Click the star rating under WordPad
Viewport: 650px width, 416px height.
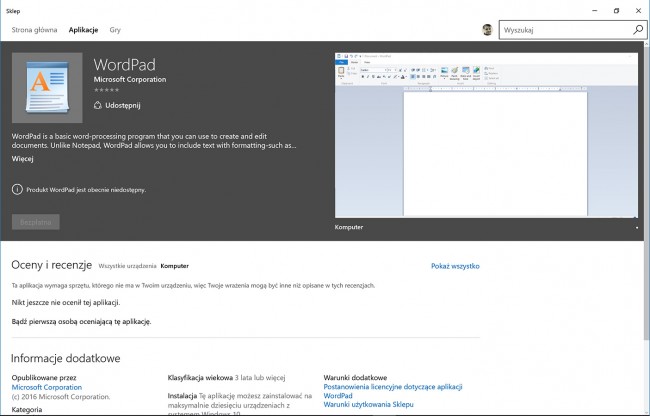coord(107,90)
